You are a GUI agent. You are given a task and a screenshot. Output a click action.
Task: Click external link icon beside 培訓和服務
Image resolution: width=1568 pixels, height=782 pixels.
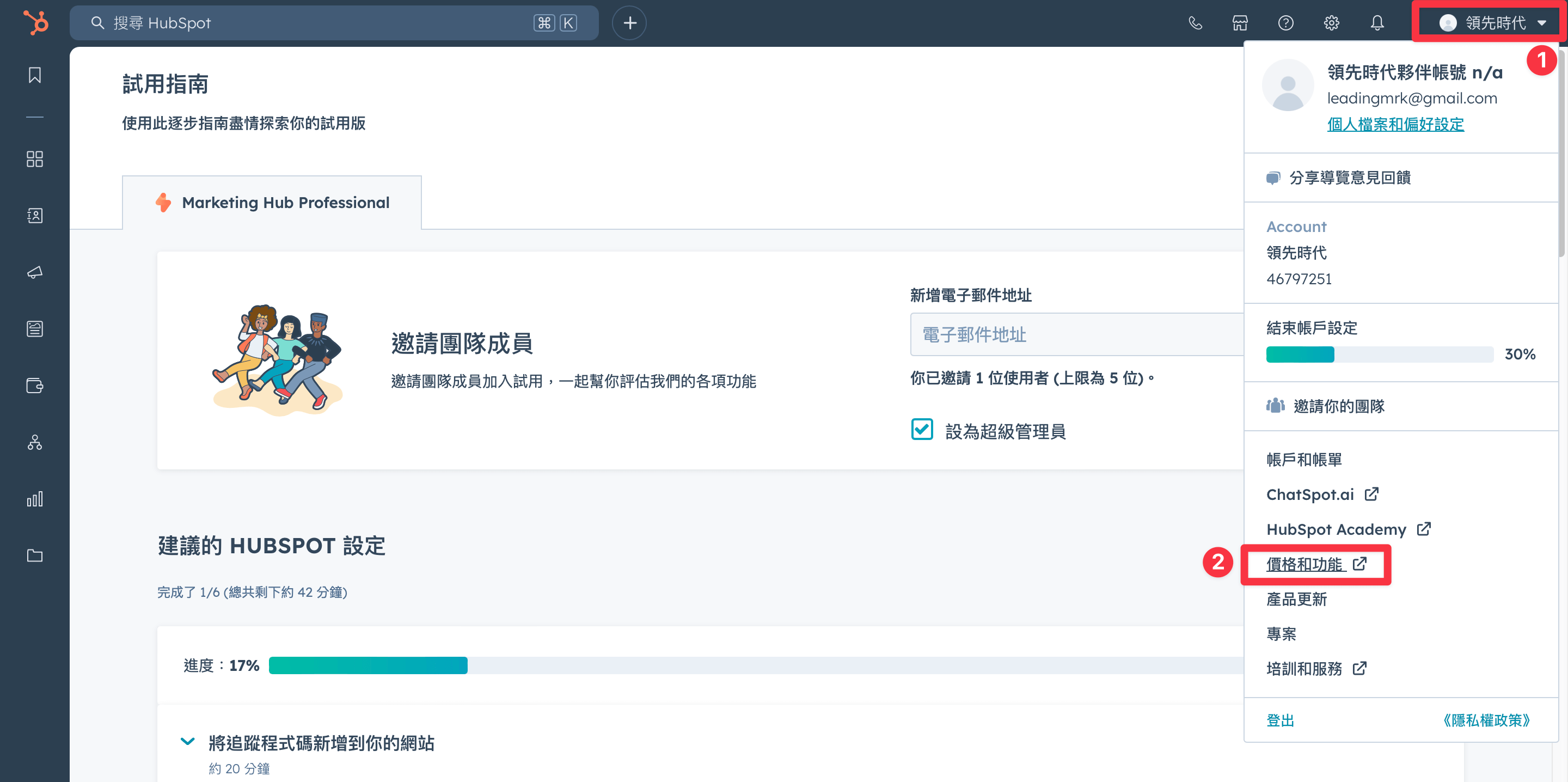click(1360, 668)
